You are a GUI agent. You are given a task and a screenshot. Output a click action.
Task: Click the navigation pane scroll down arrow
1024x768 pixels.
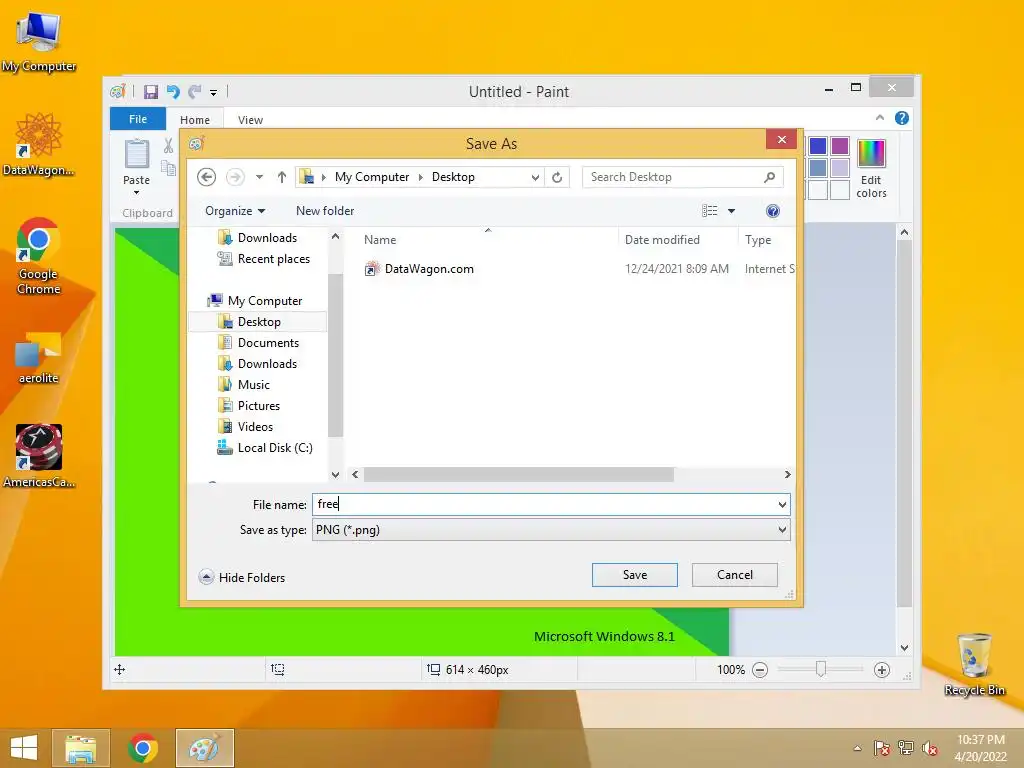pyautogui.click(x=335, y=475)
